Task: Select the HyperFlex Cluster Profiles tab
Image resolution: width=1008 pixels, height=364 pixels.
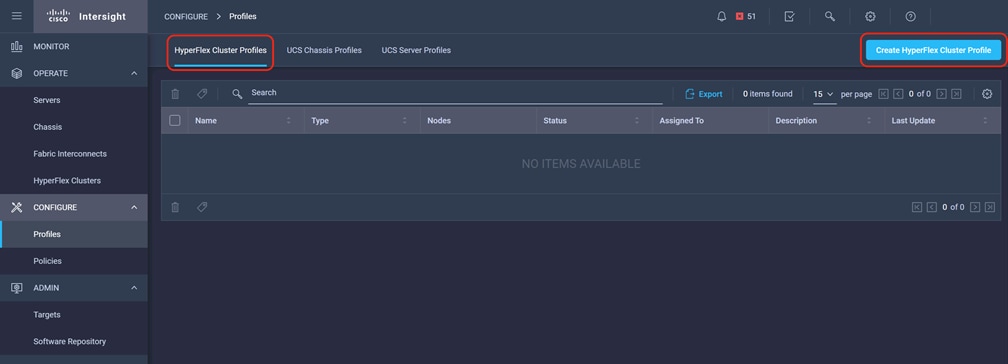Action: 220,50
